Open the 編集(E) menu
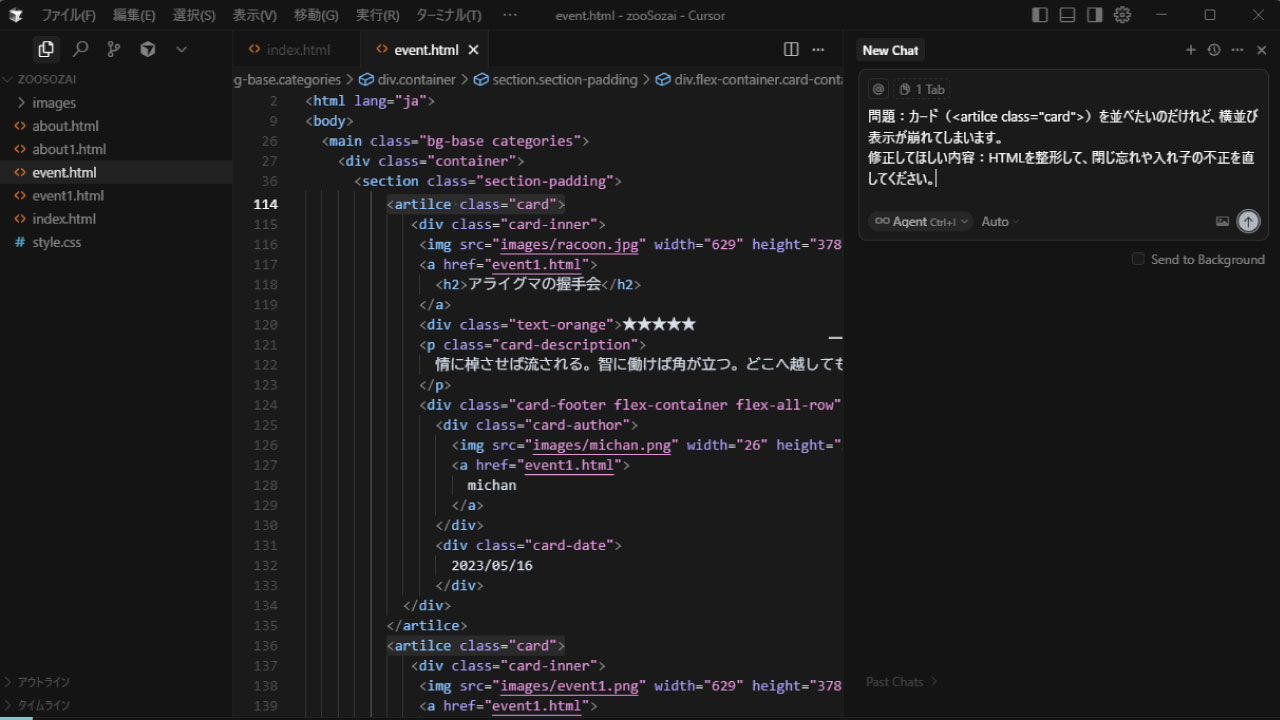 (134, 15)
